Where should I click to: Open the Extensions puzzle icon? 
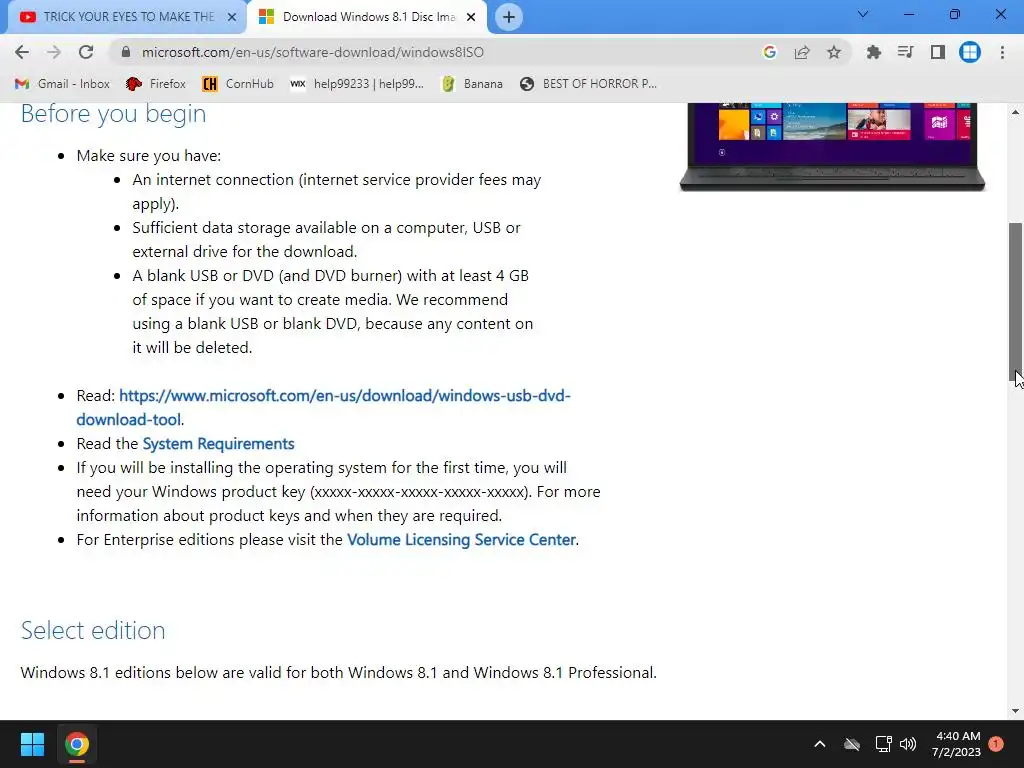(x=873, y=52)
